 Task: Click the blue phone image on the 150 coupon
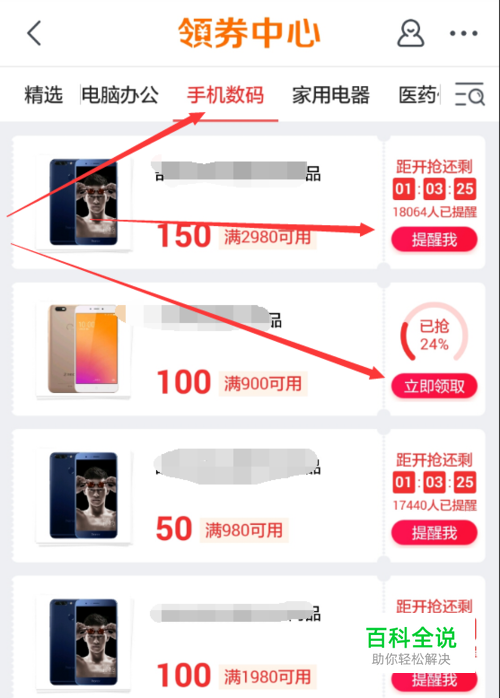click(x=83, y=202)
